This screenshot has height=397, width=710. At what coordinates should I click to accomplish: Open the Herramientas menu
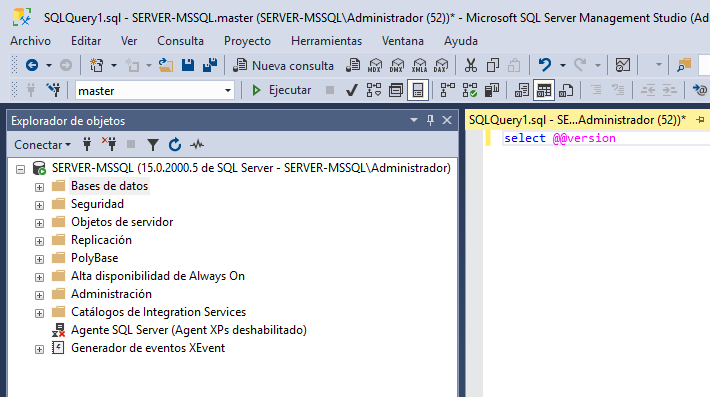coord(326,41)
